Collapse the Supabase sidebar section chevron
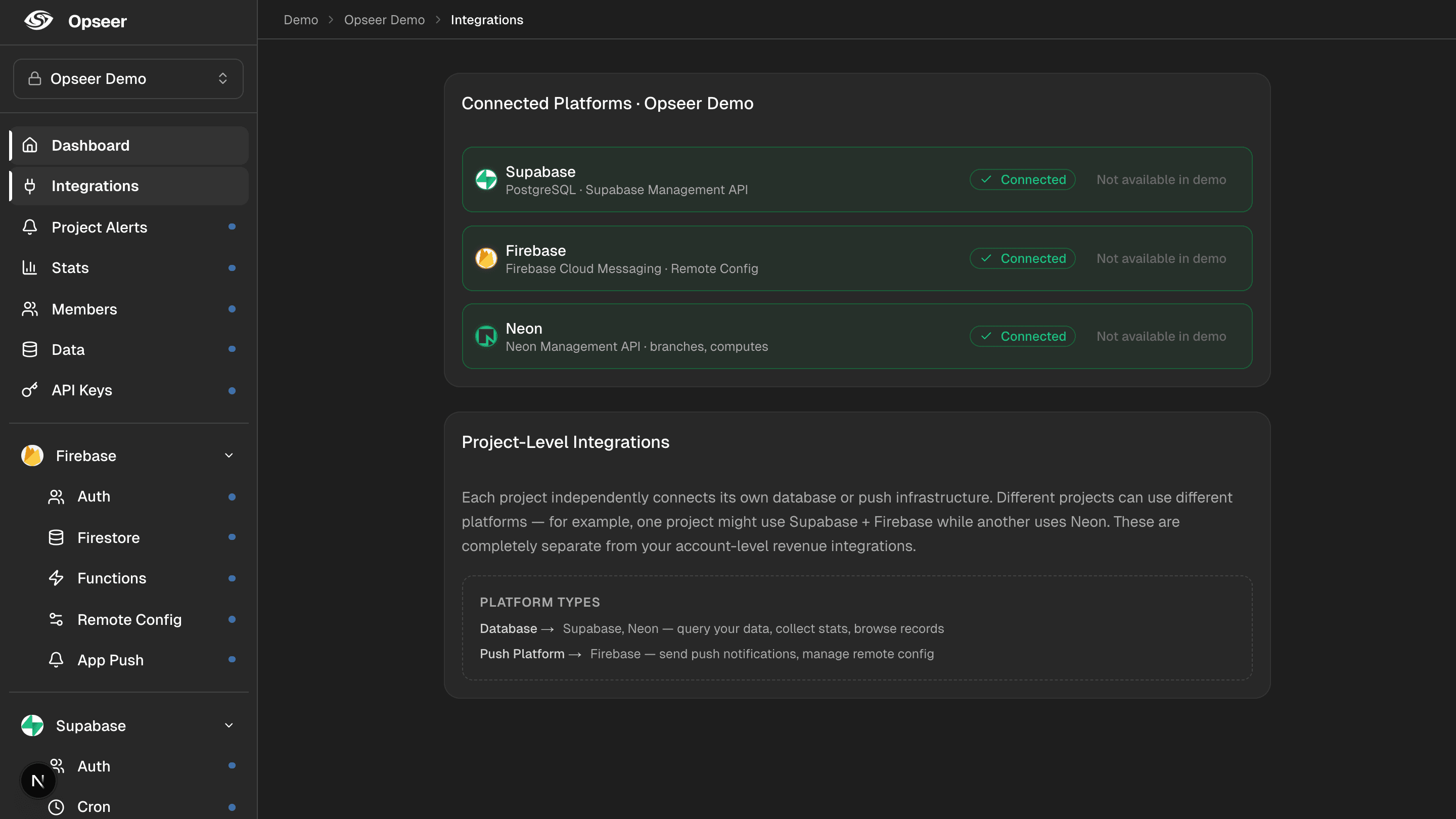Screen dimensions: 1456x819 (229, 726)
